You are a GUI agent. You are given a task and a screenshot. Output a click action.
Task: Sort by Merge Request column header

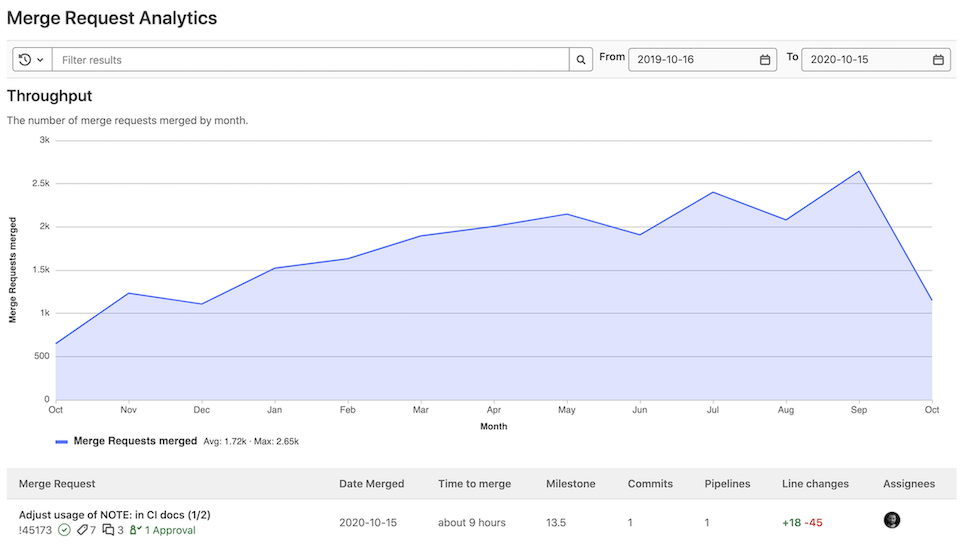click(x=57, y=484)
